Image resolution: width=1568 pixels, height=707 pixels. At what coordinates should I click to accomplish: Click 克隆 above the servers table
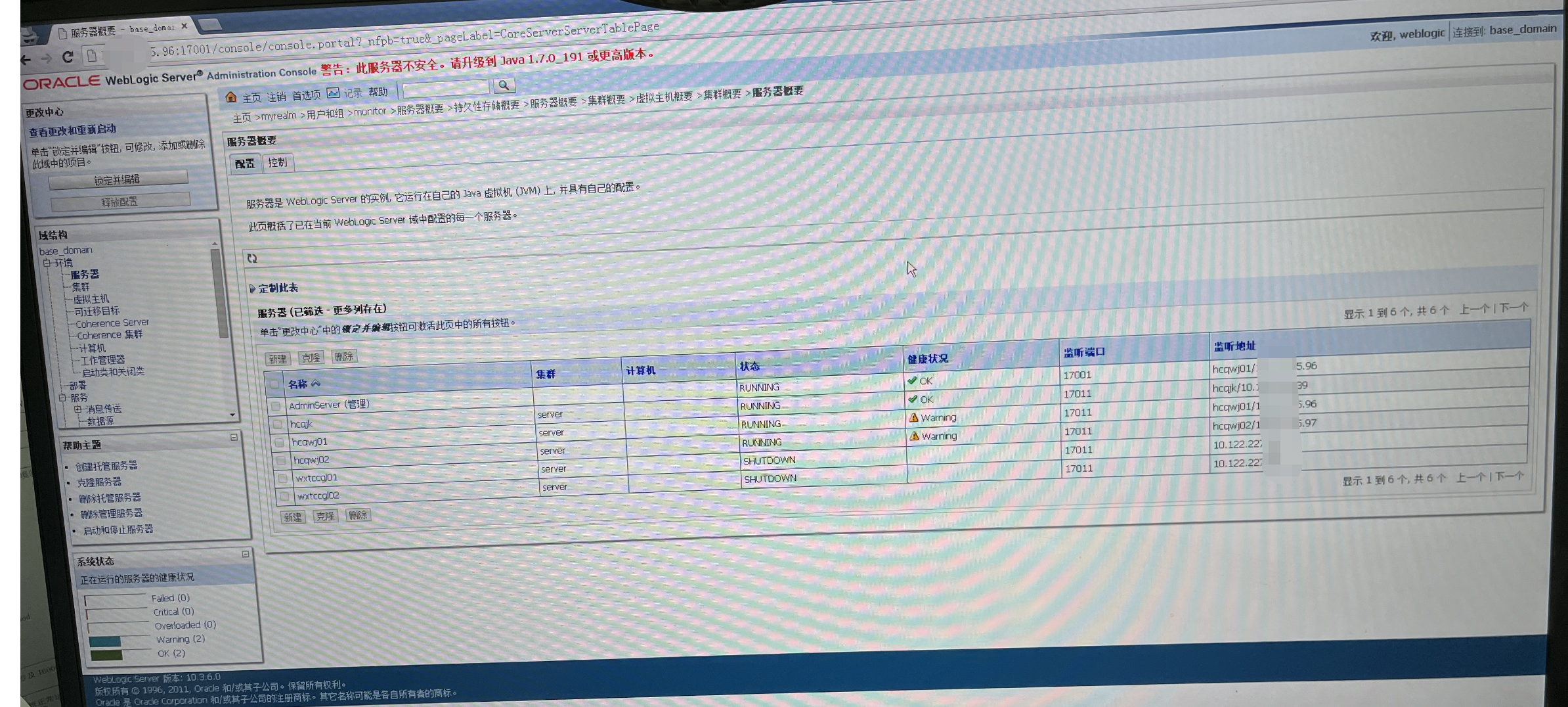311,357
